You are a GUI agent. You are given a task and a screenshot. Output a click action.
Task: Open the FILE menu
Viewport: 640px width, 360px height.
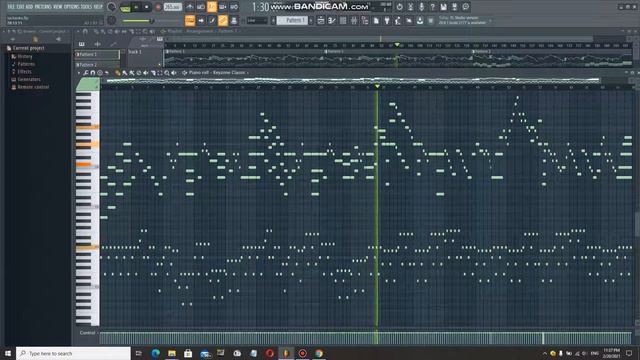[x=11, y=7]
